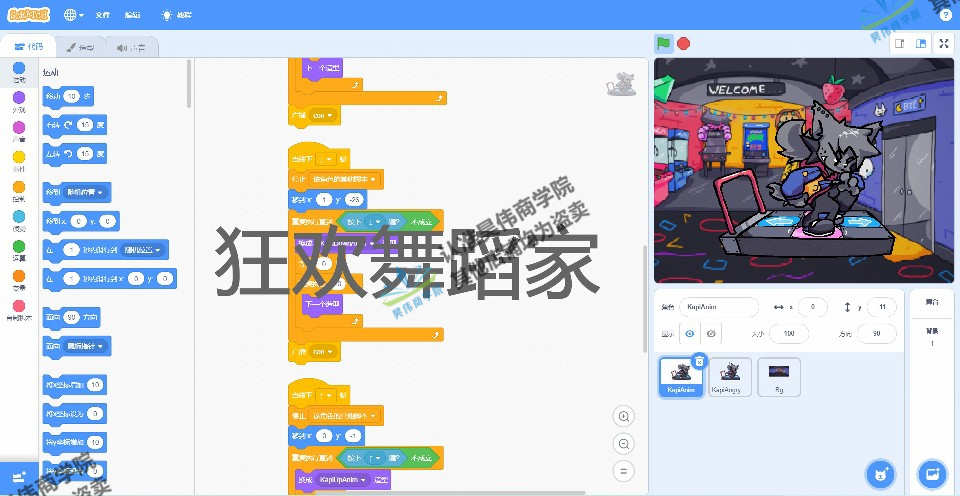Image resolution: width=960 pixels, height=496 pixels.
Task: Zoom out the code workspace
Action: (623, 443)
